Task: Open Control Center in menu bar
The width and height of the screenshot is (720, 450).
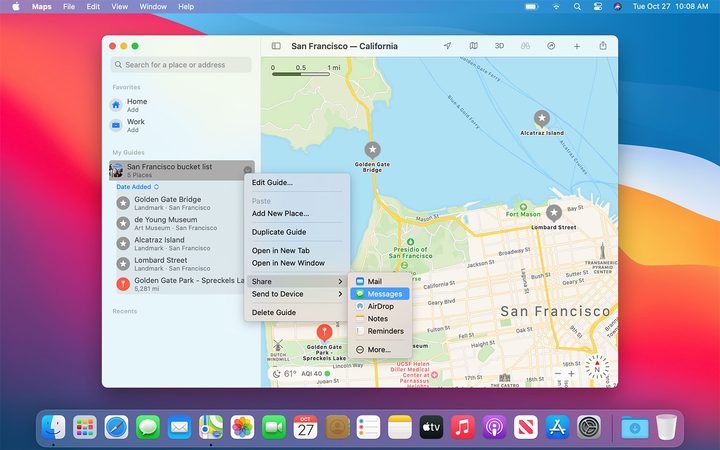Action: 597,6
